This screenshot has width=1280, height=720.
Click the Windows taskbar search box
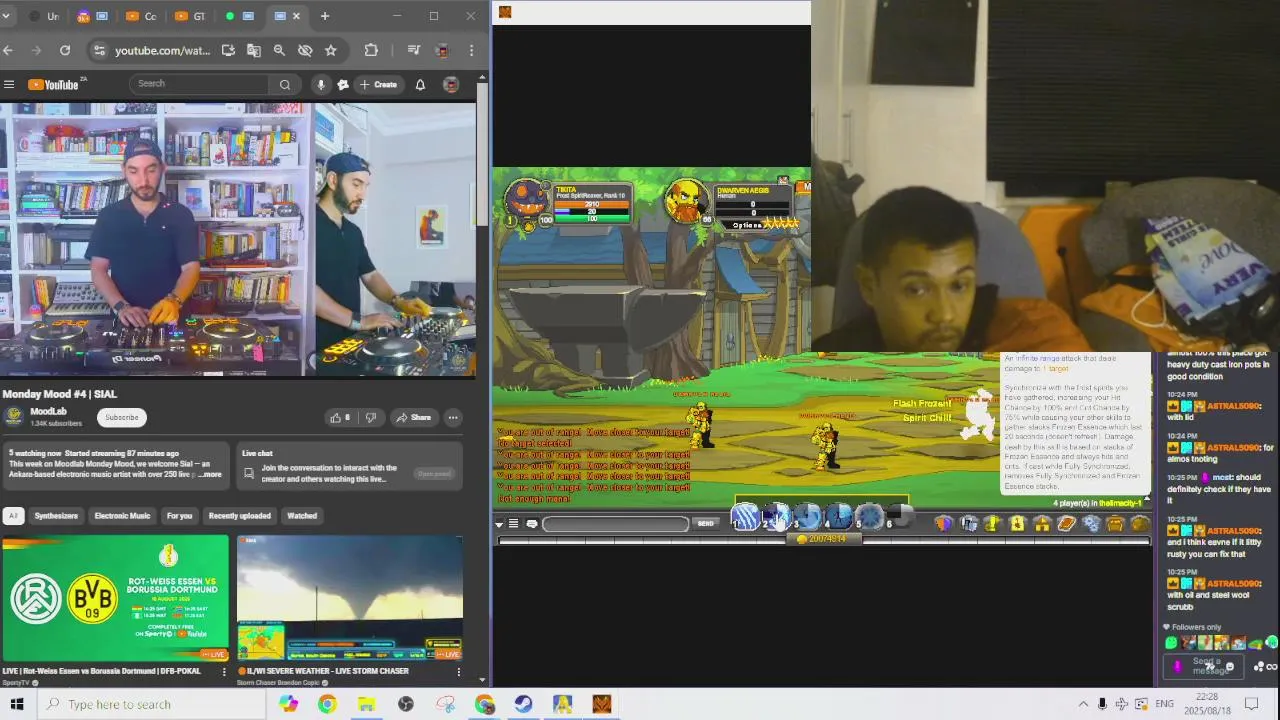[152, 704]
